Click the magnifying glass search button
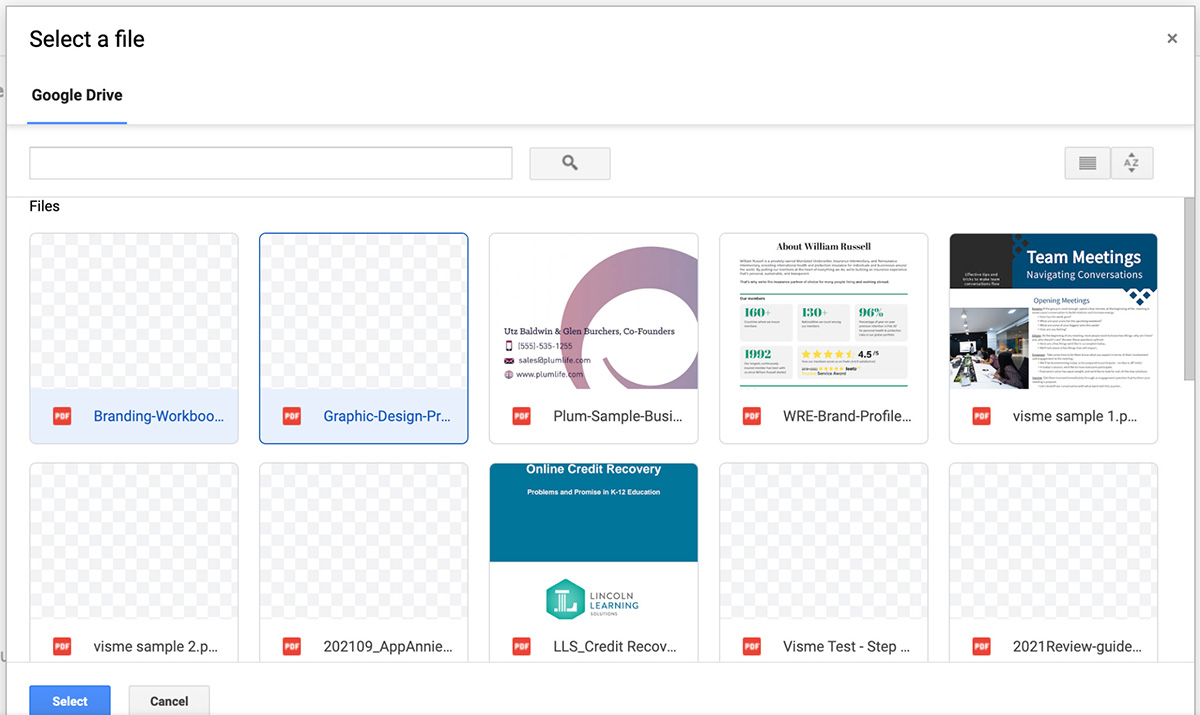This screenshot has height=715, width=1200. click(x=569, y=163)
